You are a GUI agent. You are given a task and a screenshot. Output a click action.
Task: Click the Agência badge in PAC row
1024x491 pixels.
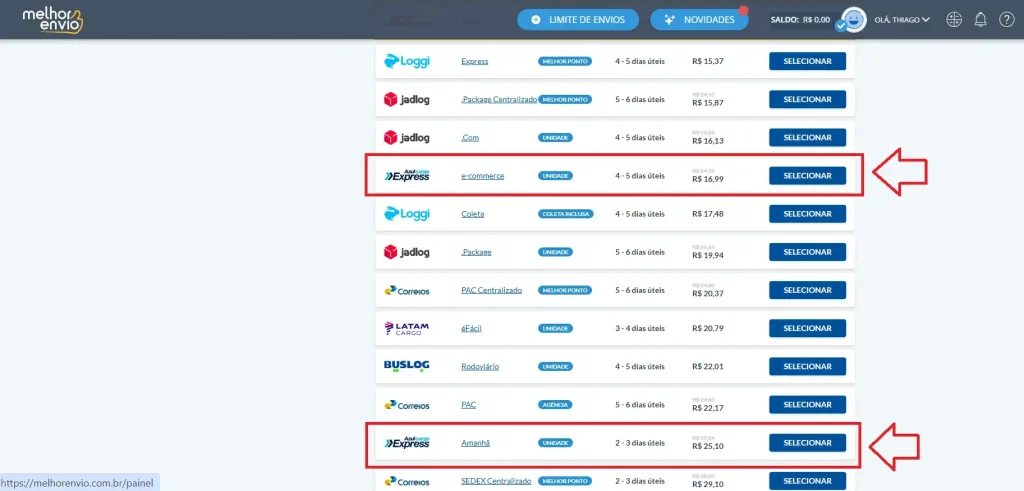pyautogui.click(x=555, y=405)
